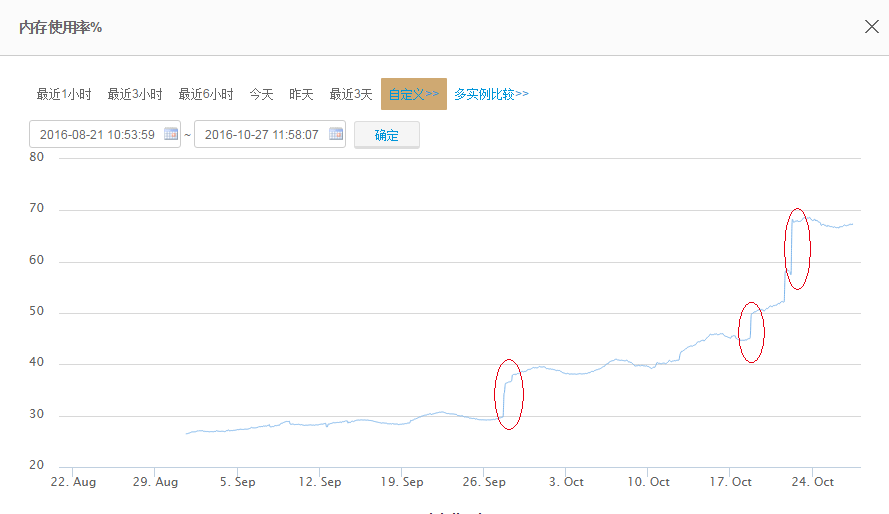
Task: Click the 12. Sep axis label
Action: (x=320, y=482)
